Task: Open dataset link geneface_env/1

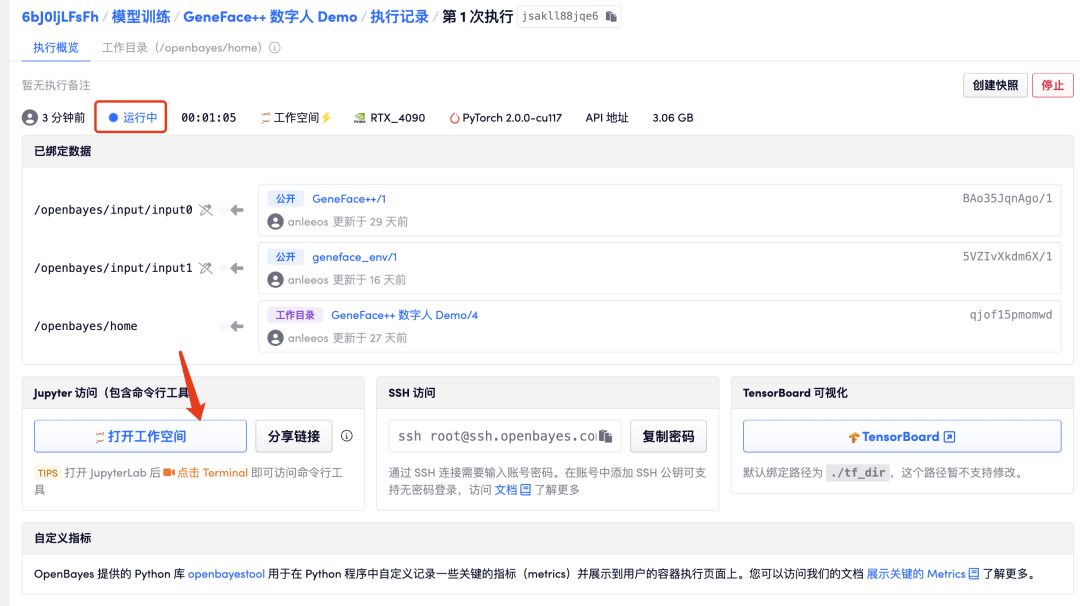Action: tap(355, 257)
